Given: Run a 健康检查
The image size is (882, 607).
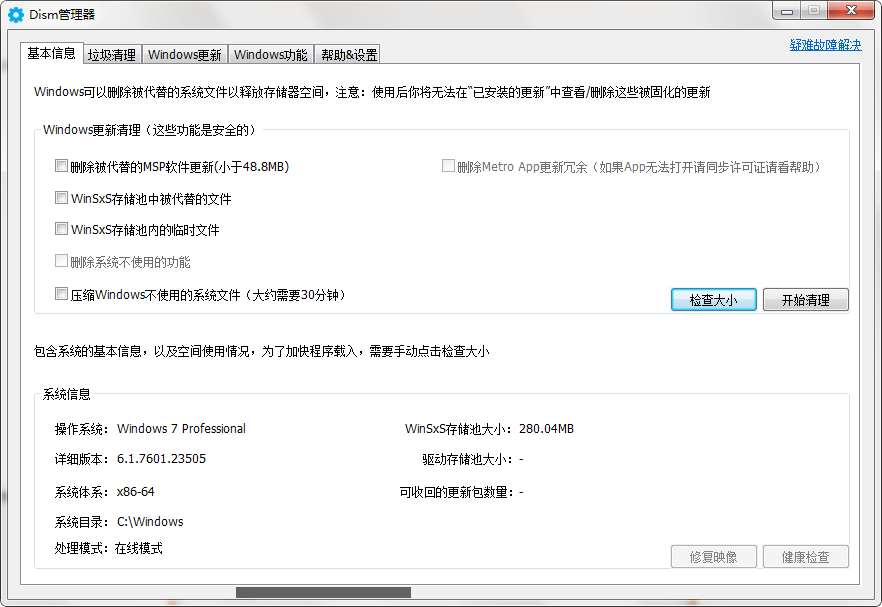Looking at the screenshot, I should (x=806, y=556).
